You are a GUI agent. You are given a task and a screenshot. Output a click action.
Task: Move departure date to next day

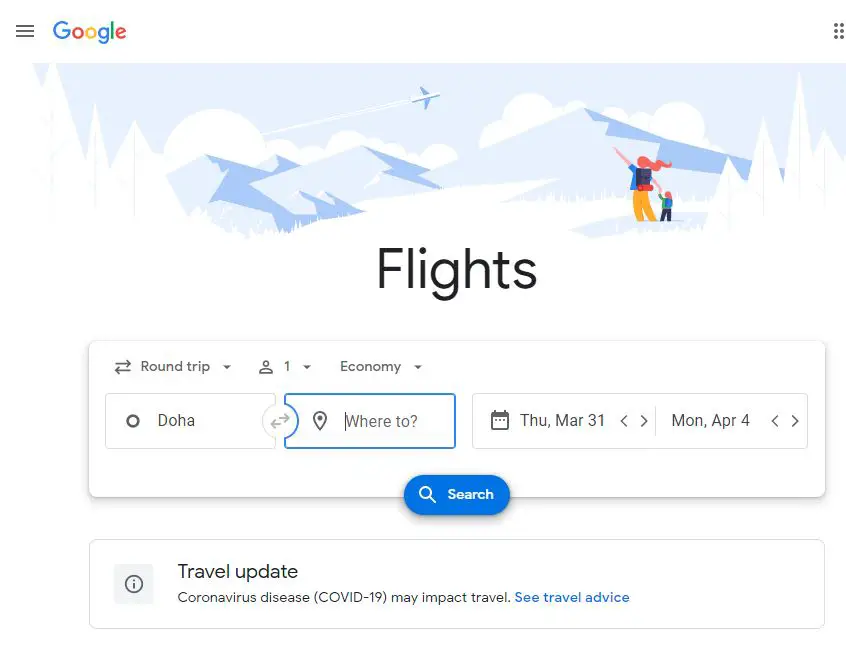(644, 421)
